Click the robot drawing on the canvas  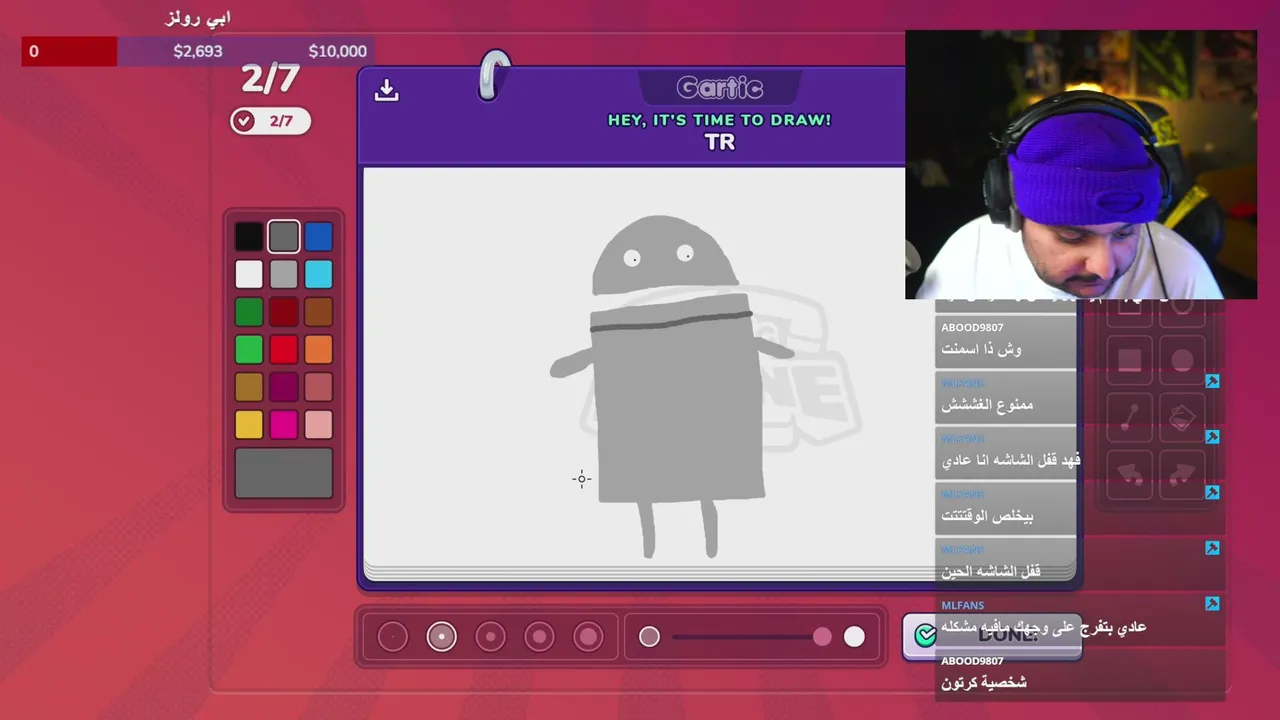[x=671, y=385]
